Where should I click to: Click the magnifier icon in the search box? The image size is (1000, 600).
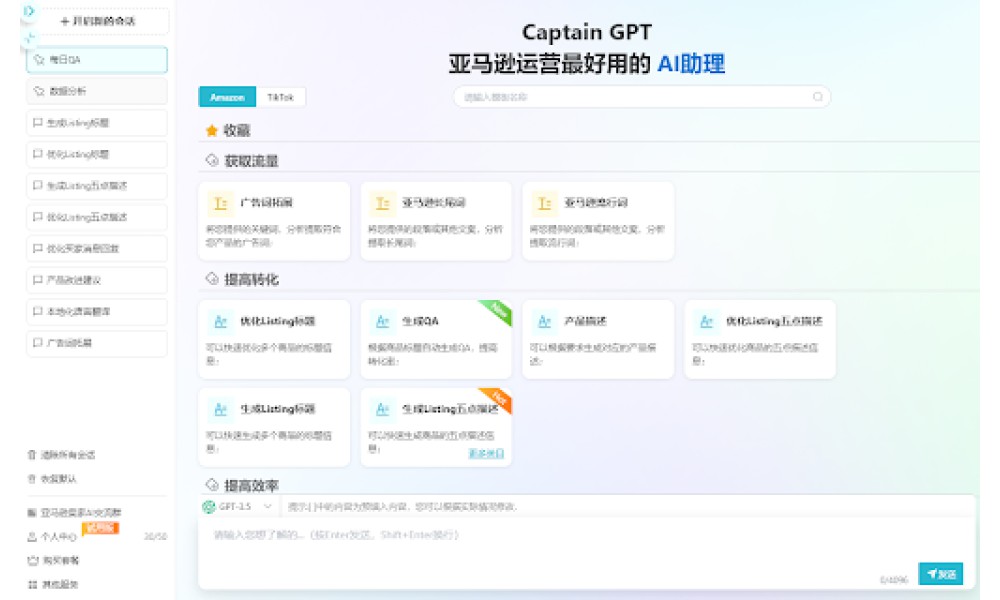click(818, 97)
